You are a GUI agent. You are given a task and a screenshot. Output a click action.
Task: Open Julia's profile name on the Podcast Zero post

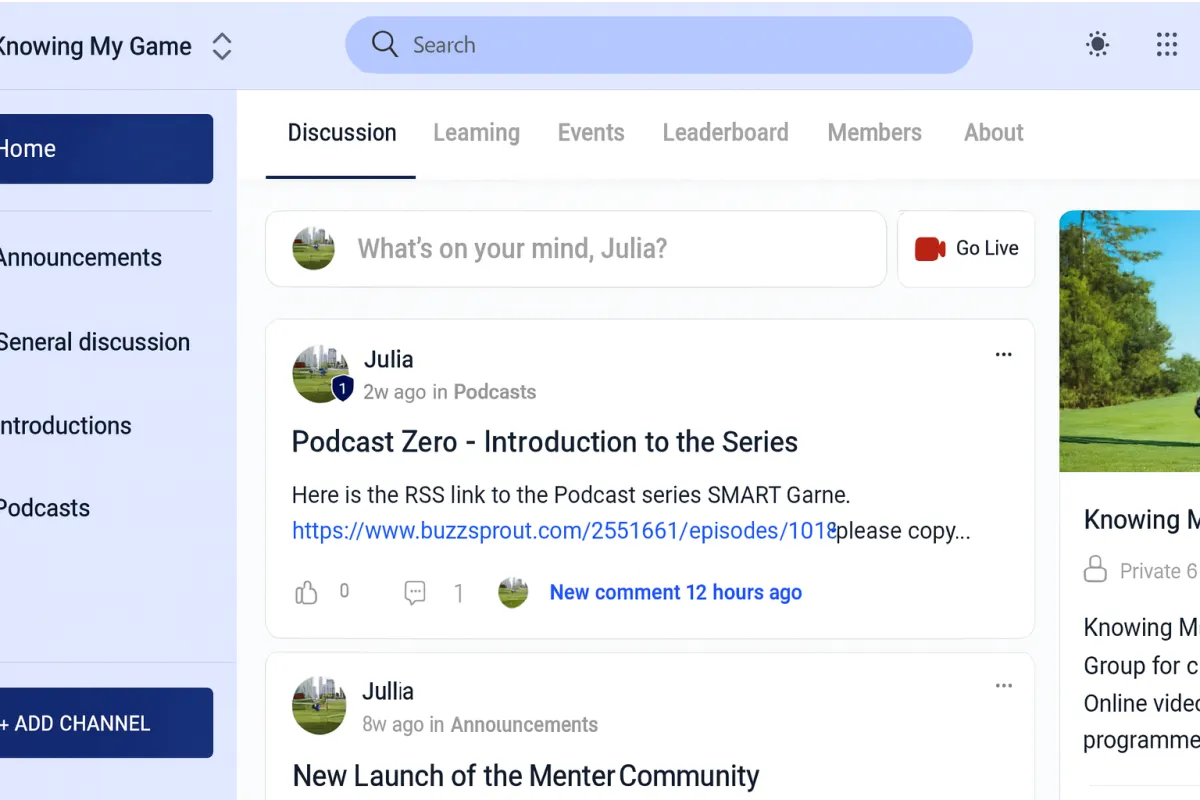388,359
